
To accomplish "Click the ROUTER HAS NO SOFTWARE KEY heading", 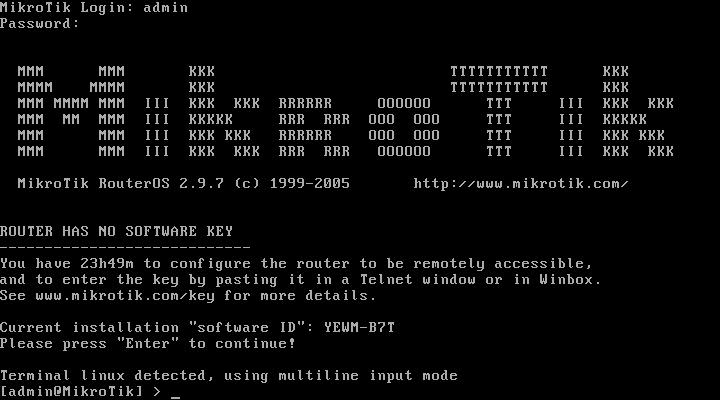I will [x=117, y=231].
